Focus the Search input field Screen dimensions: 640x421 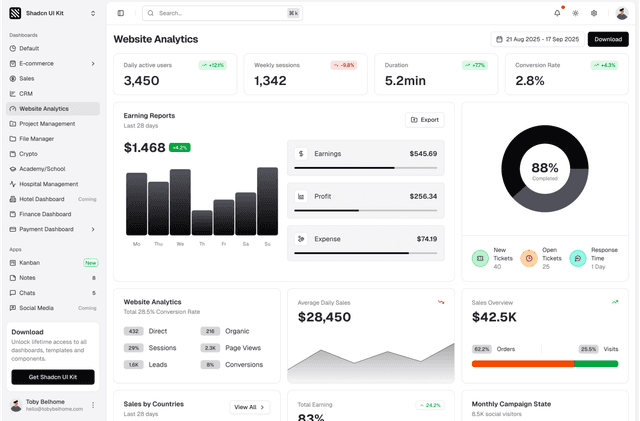click(x=222, y=13)
